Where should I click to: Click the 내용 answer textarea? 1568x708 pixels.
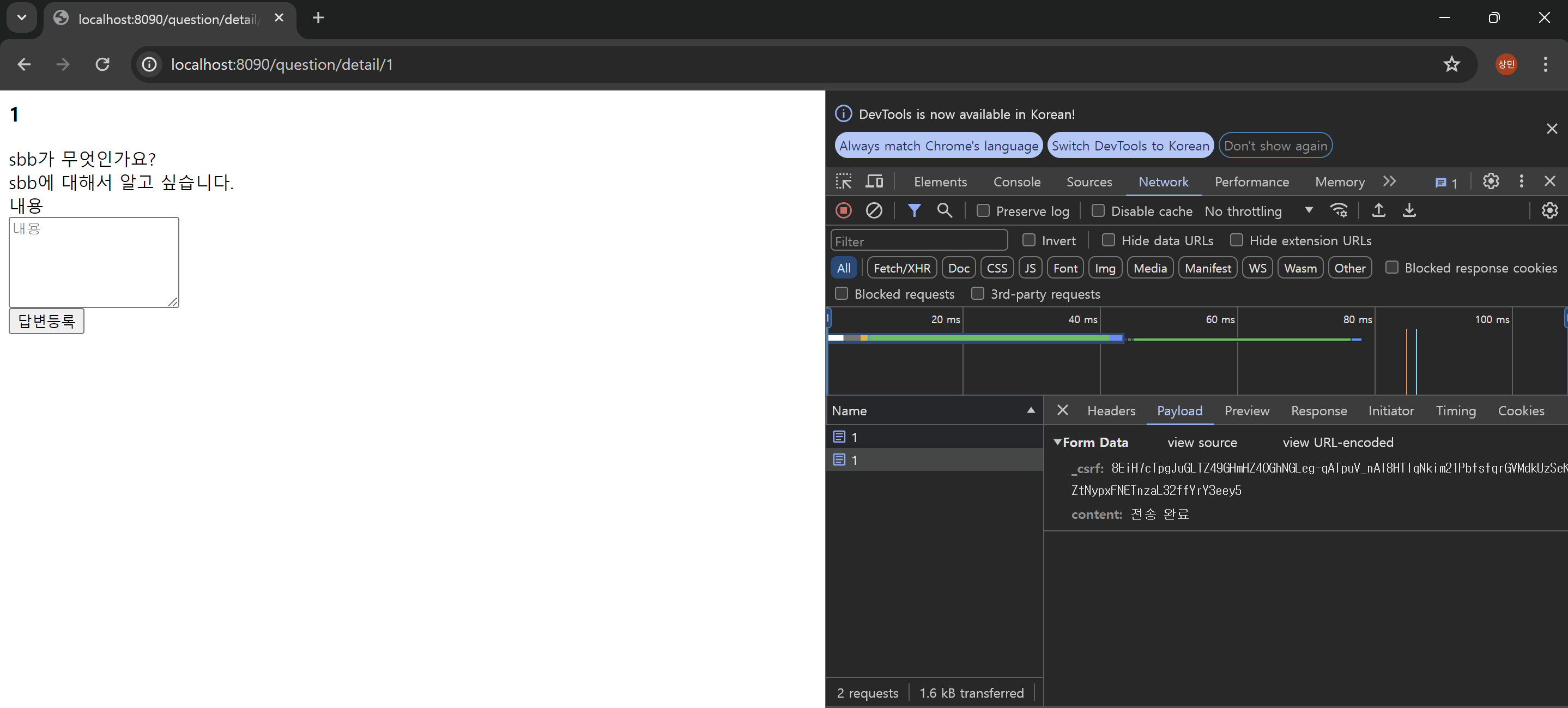[x=94, y=262]
